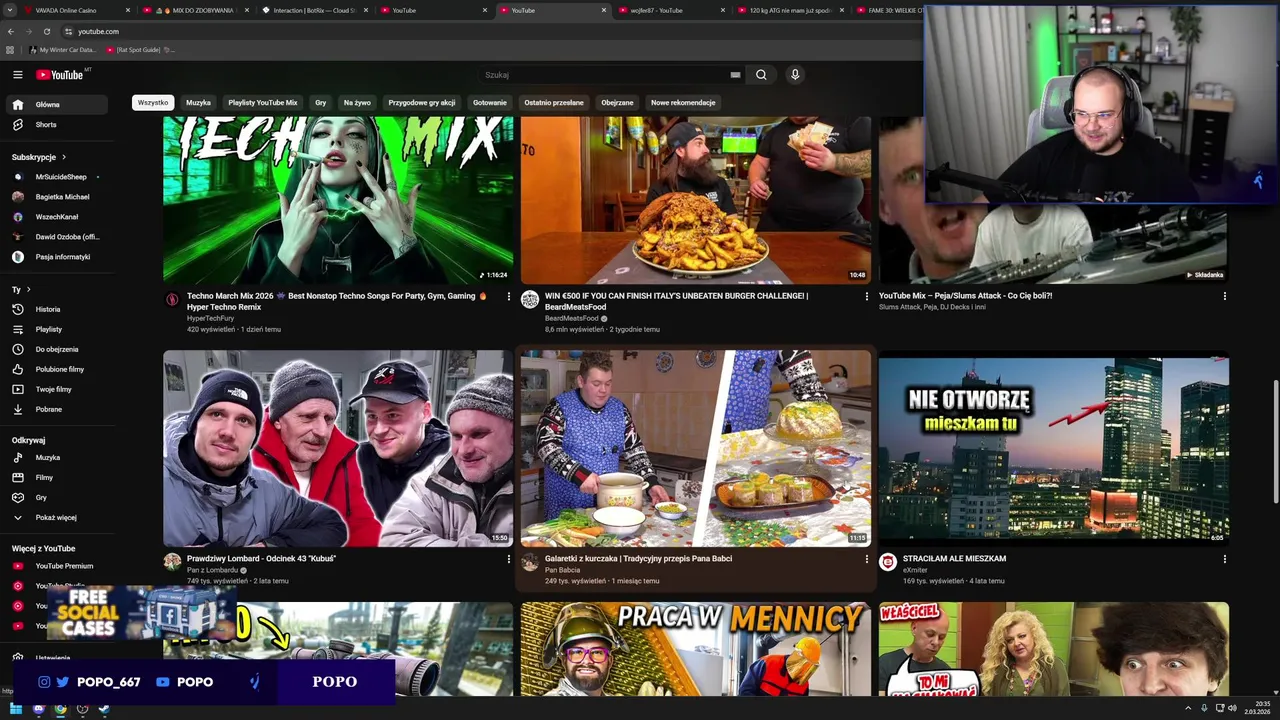Open options menu for Peja/Slums Attack mix
The image size is (1280, 720).
tap(1224, 296)
